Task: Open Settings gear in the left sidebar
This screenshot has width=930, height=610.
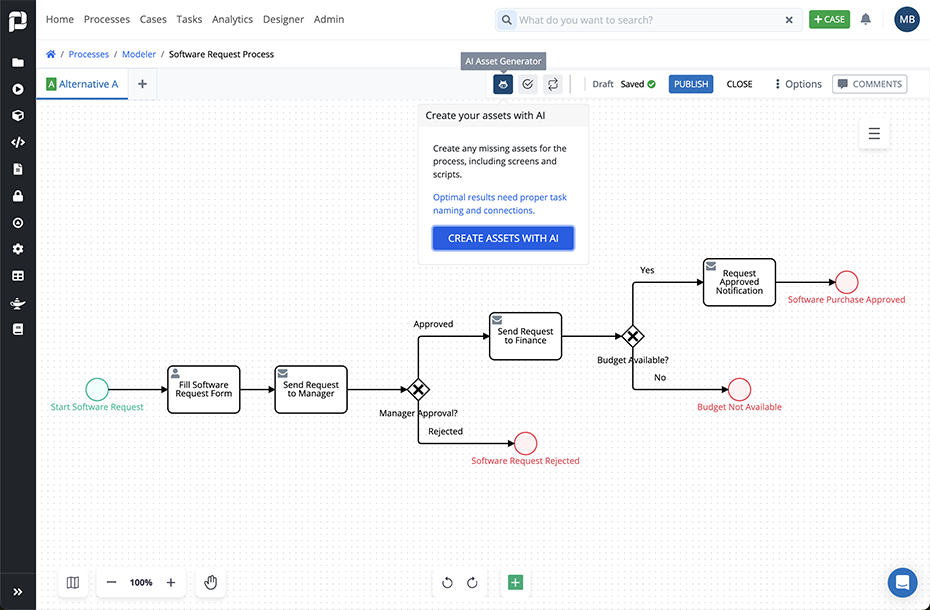Action: tap(17, 249)
